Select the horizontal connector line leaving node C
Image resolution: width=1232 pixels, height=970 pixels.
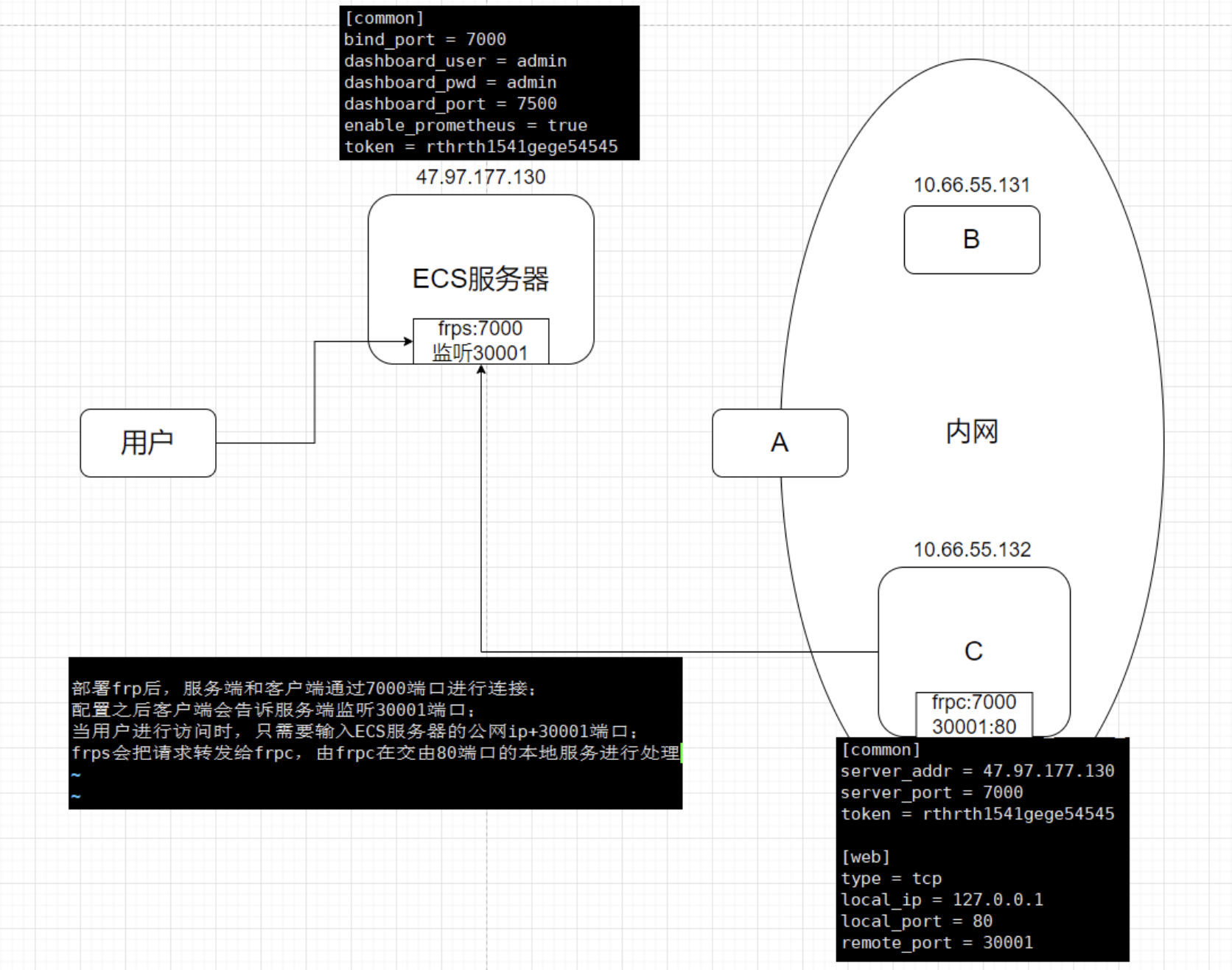[678, 652]
